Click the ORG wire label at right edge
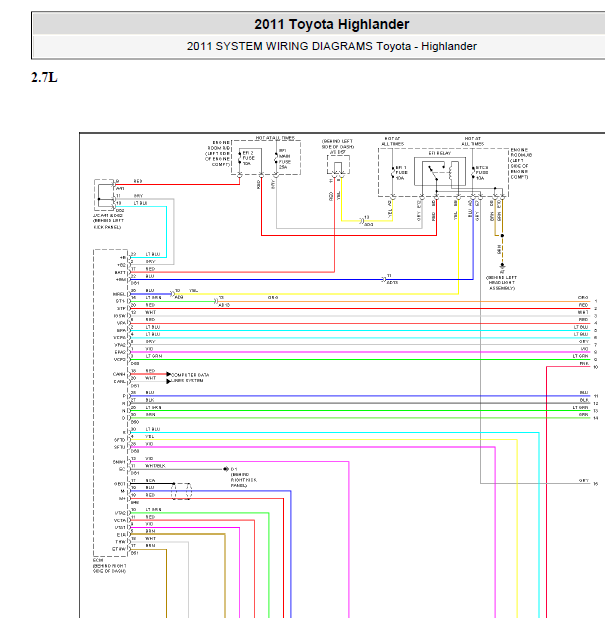 pyautogui.click(x=583, y=298)
